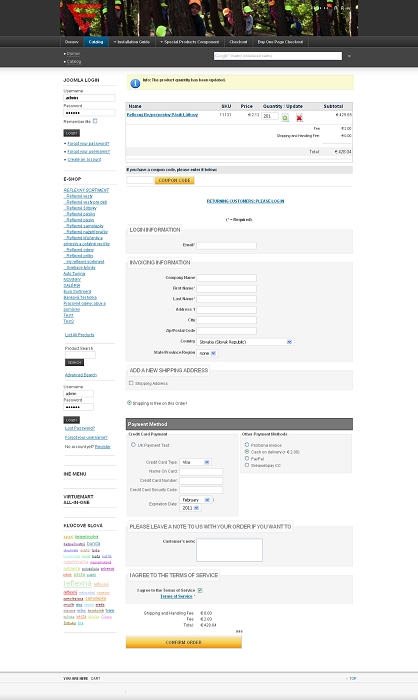Click the Company Name input field
This screenshot has width=418, height=700.
point(226,278)
